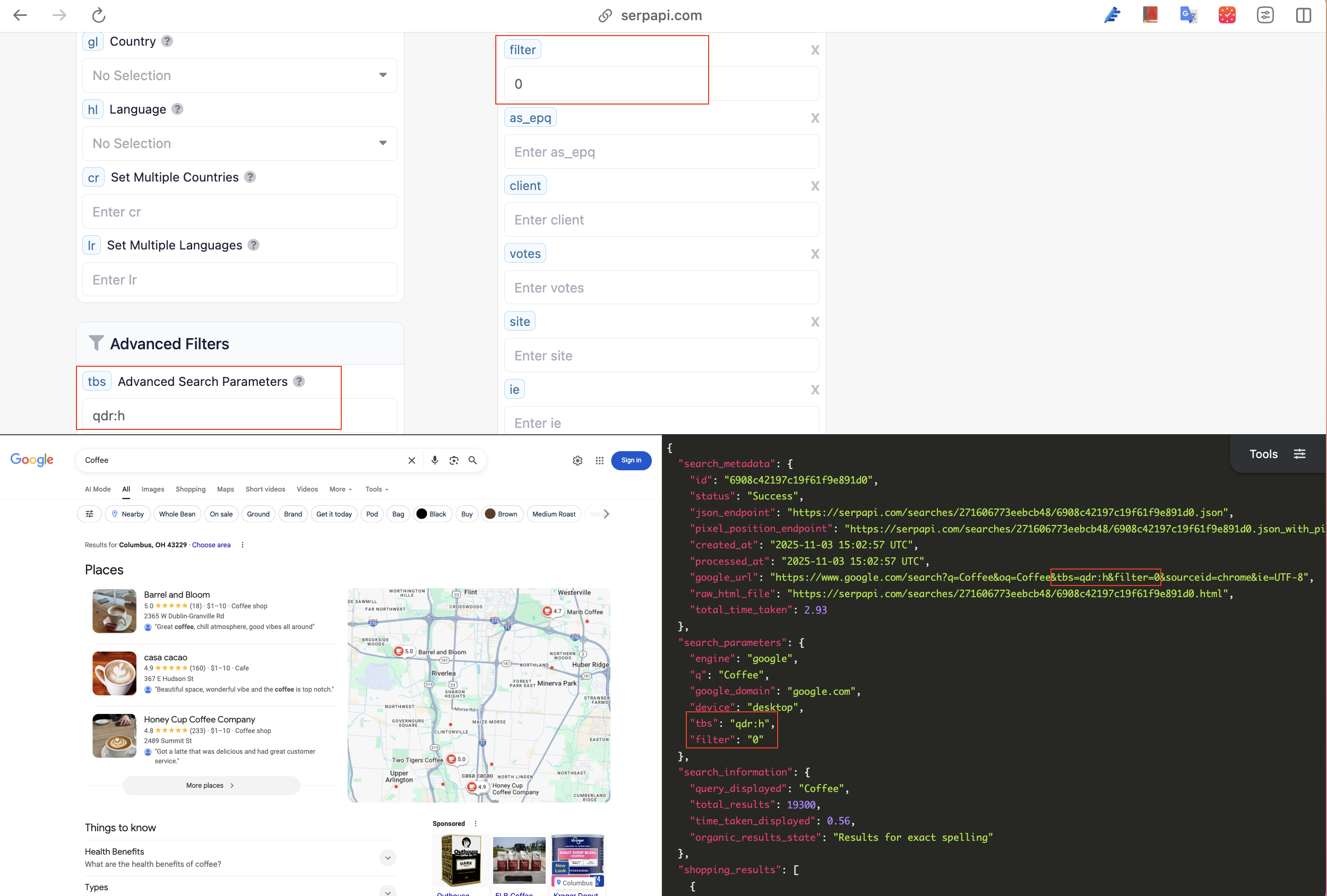
Task: Open the Country dropdown selection
Action: coord(240,75)
